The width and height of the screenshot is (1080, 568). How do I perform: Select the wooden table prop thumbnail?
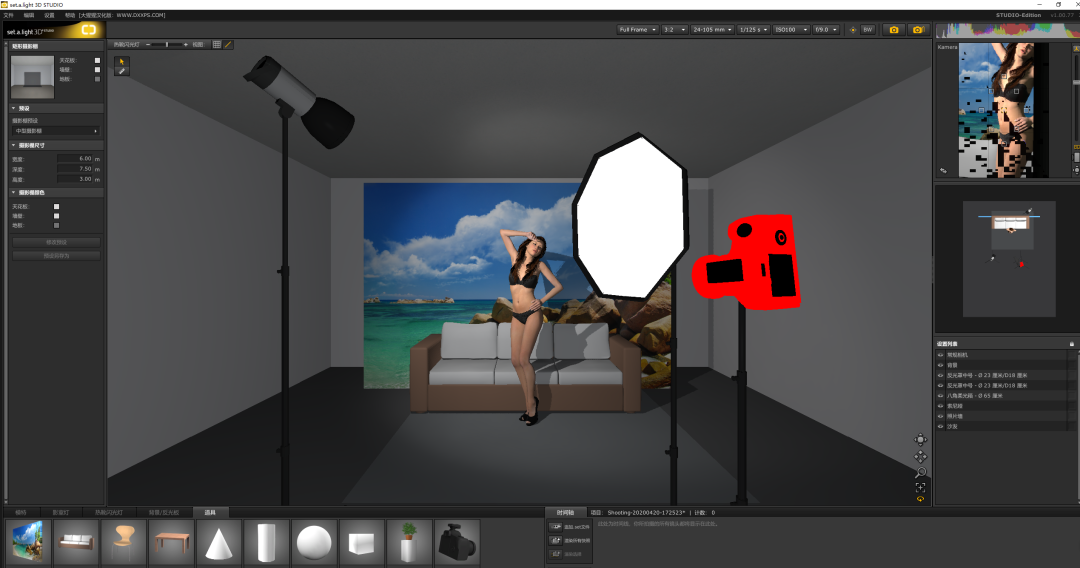point(171,541)
